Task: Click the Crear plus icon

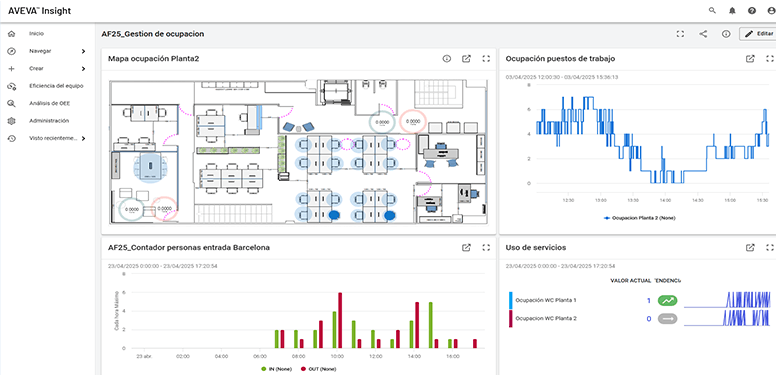Action: click(x=12, y=69)
